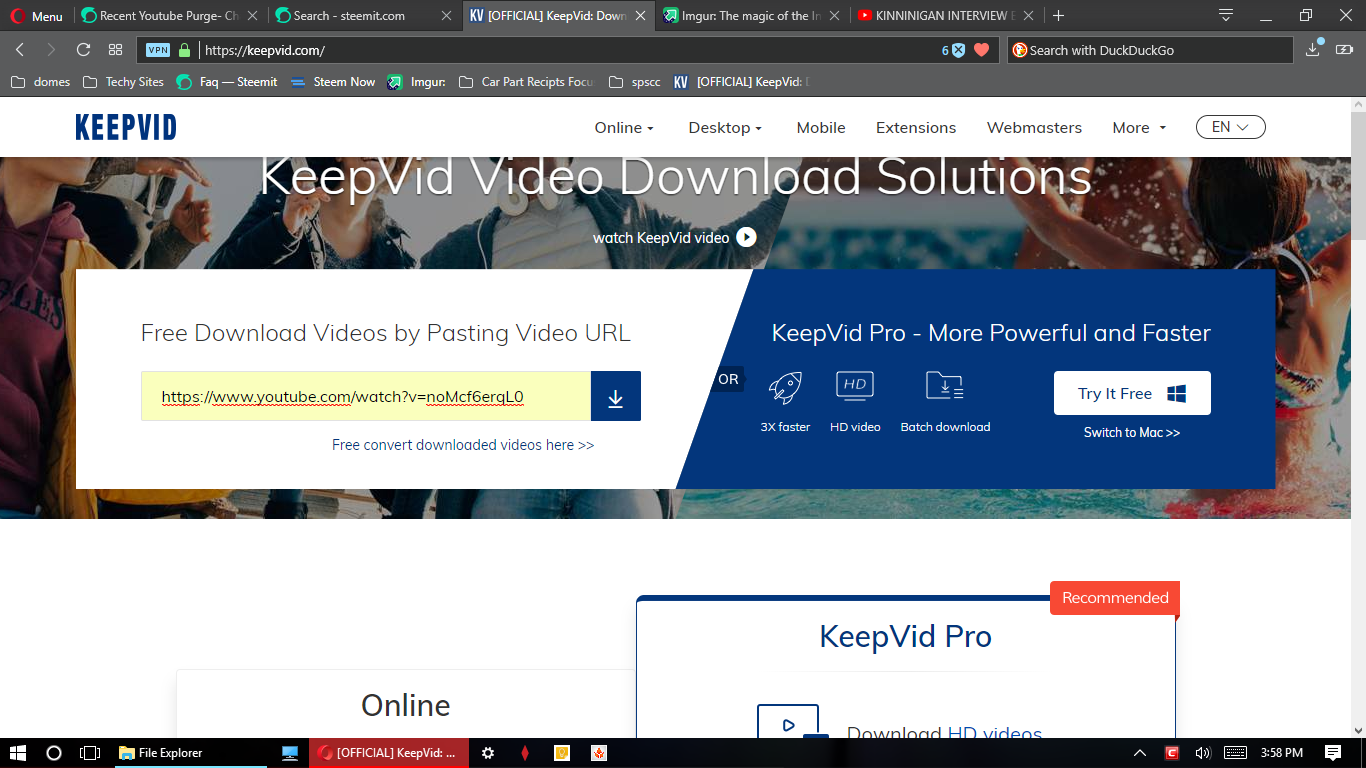Switch to the Recent Youtube Purge tab
The image size is (1366, 768).
coord(160,16)
